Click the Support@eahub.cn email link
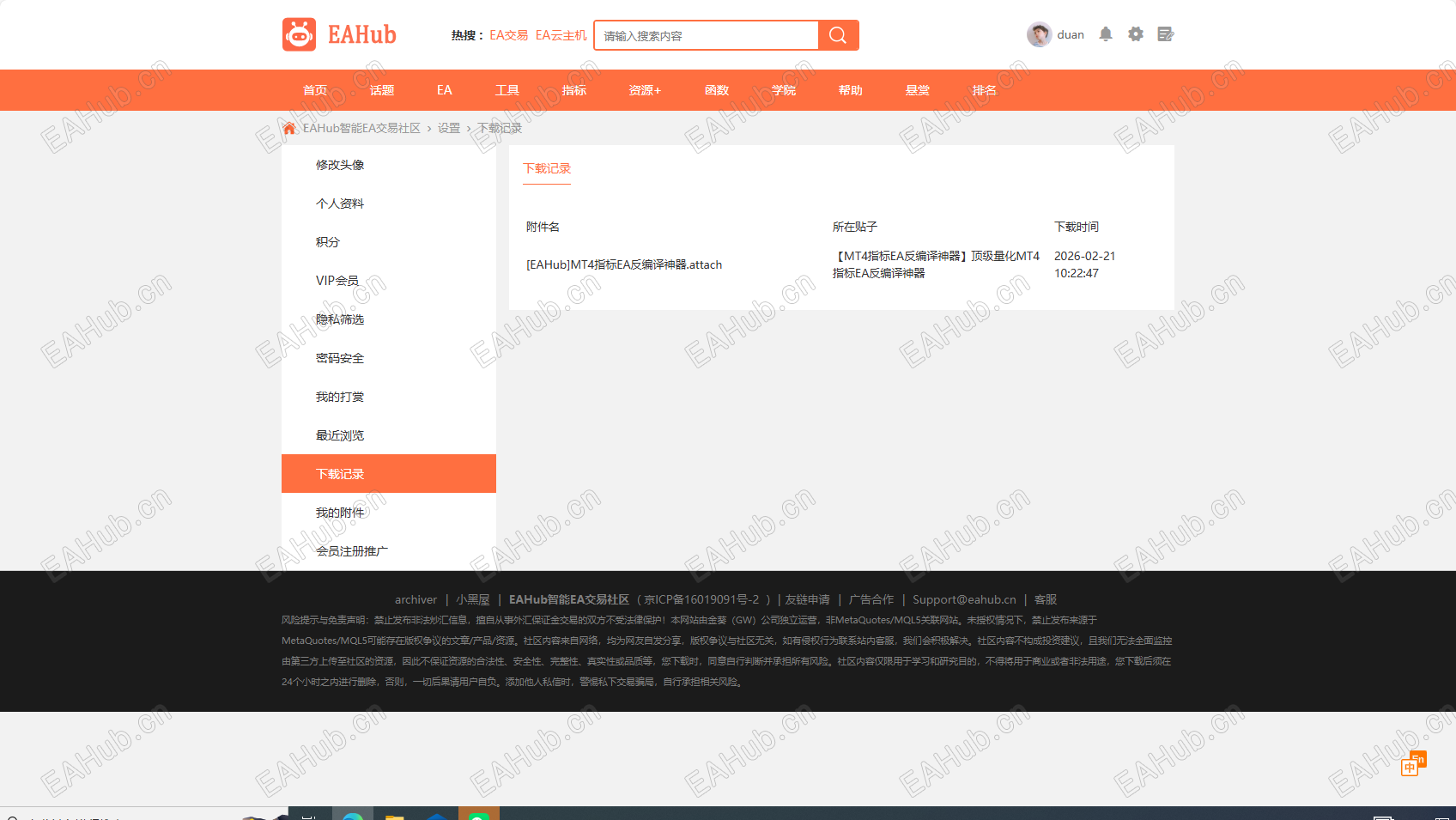1456x820 pixels. 964,599
